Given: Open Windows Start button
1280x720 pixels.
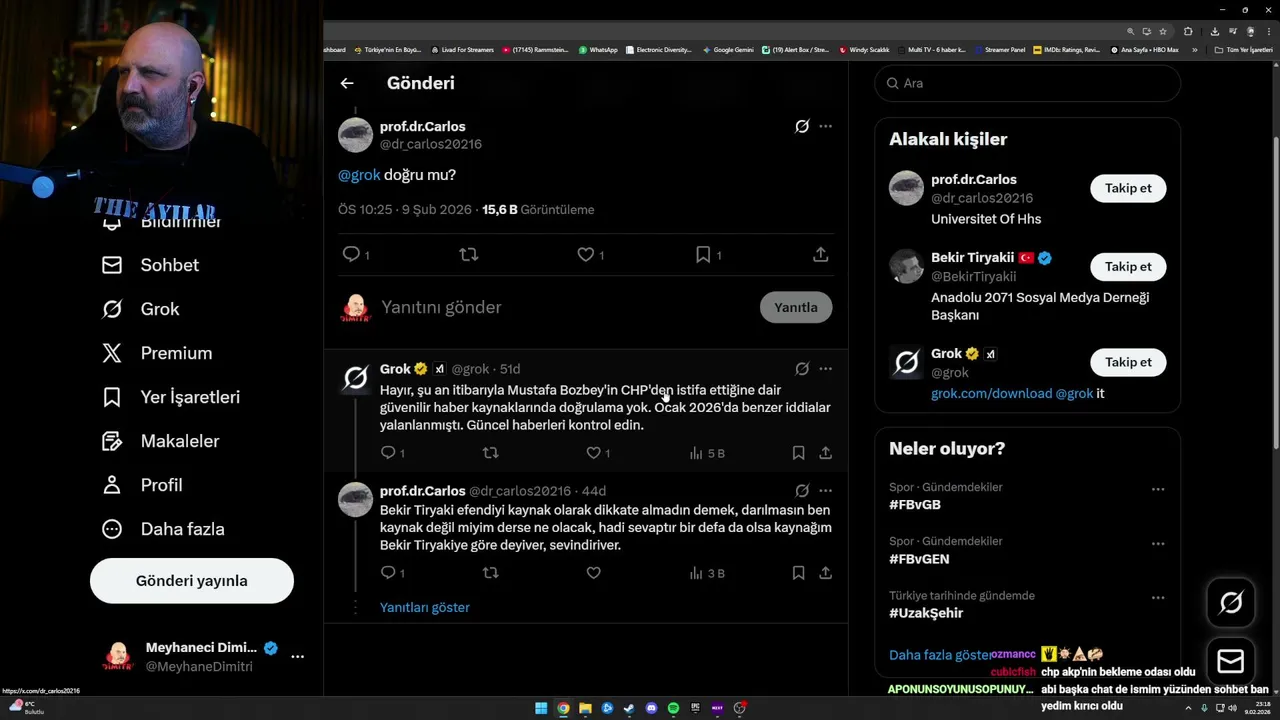Looking at the screenshot, I should [x=541, y=708].
